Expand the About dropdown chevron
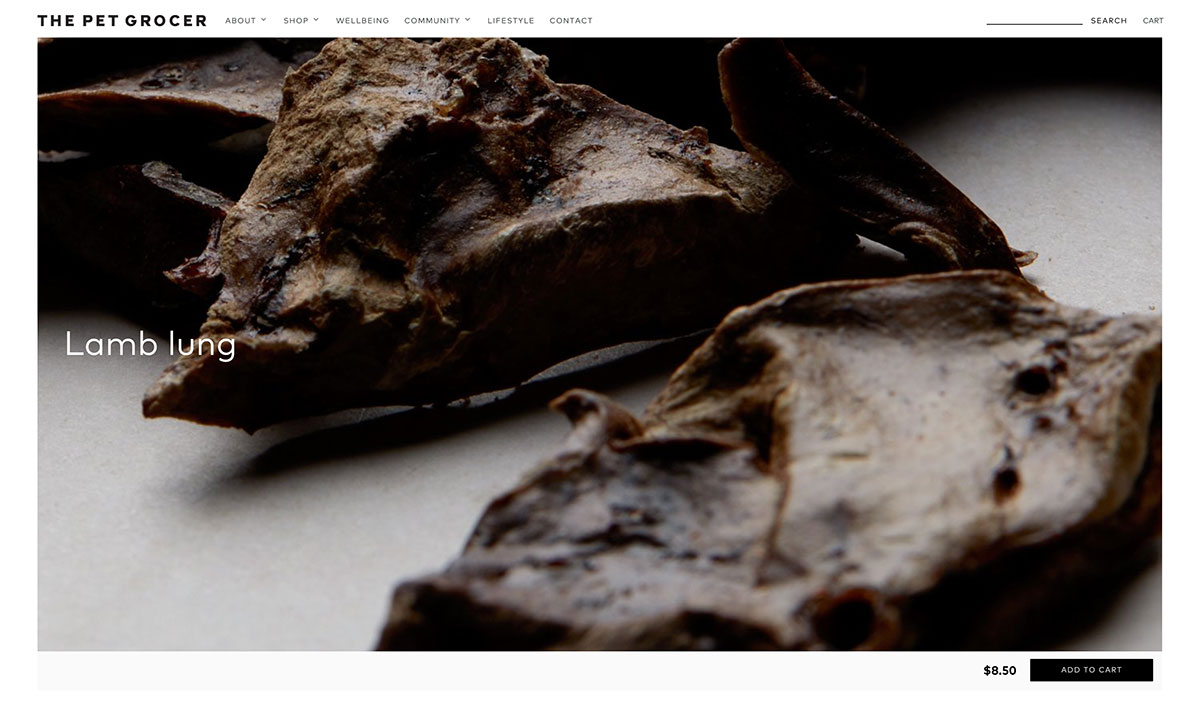The width and height of the screenshot is (1200, 726). pyautogui.click(x=264, y=20)
